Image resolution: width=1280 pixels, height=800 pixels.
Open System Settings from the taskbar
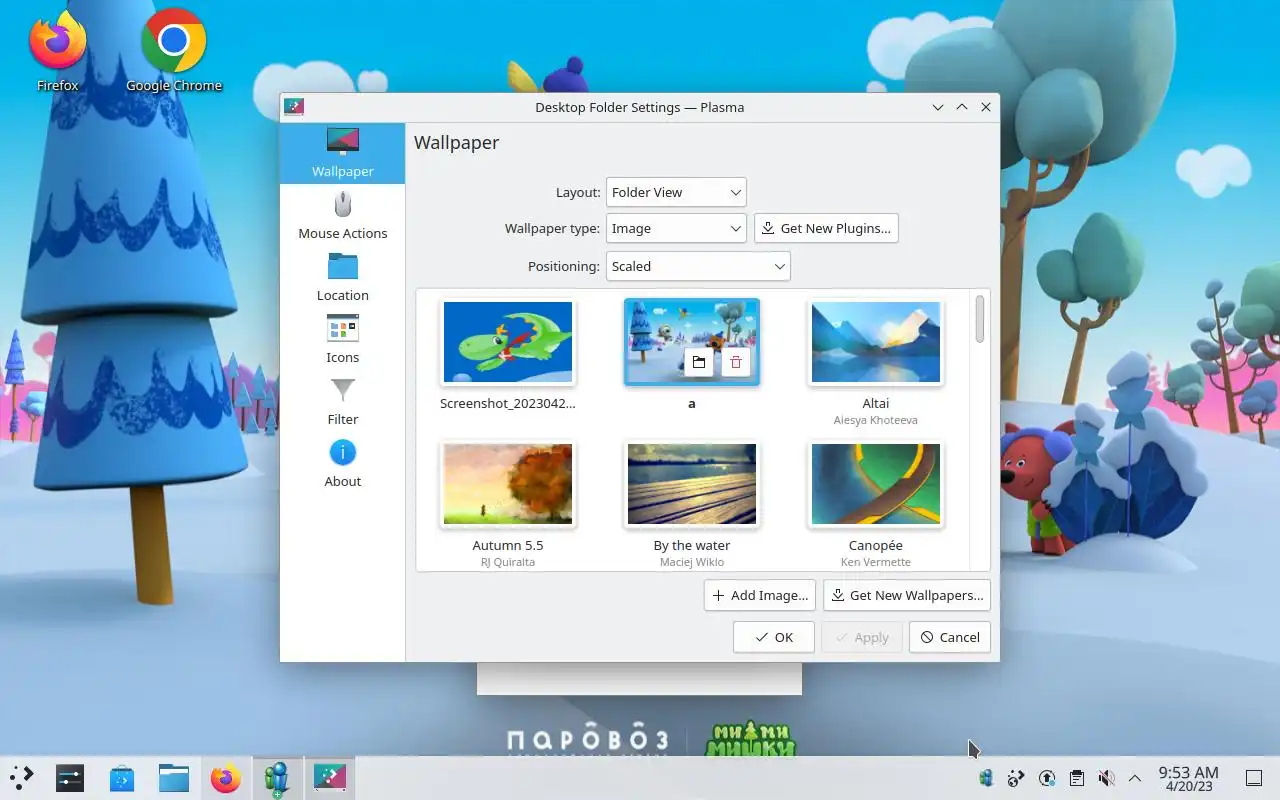click(70, 777)
